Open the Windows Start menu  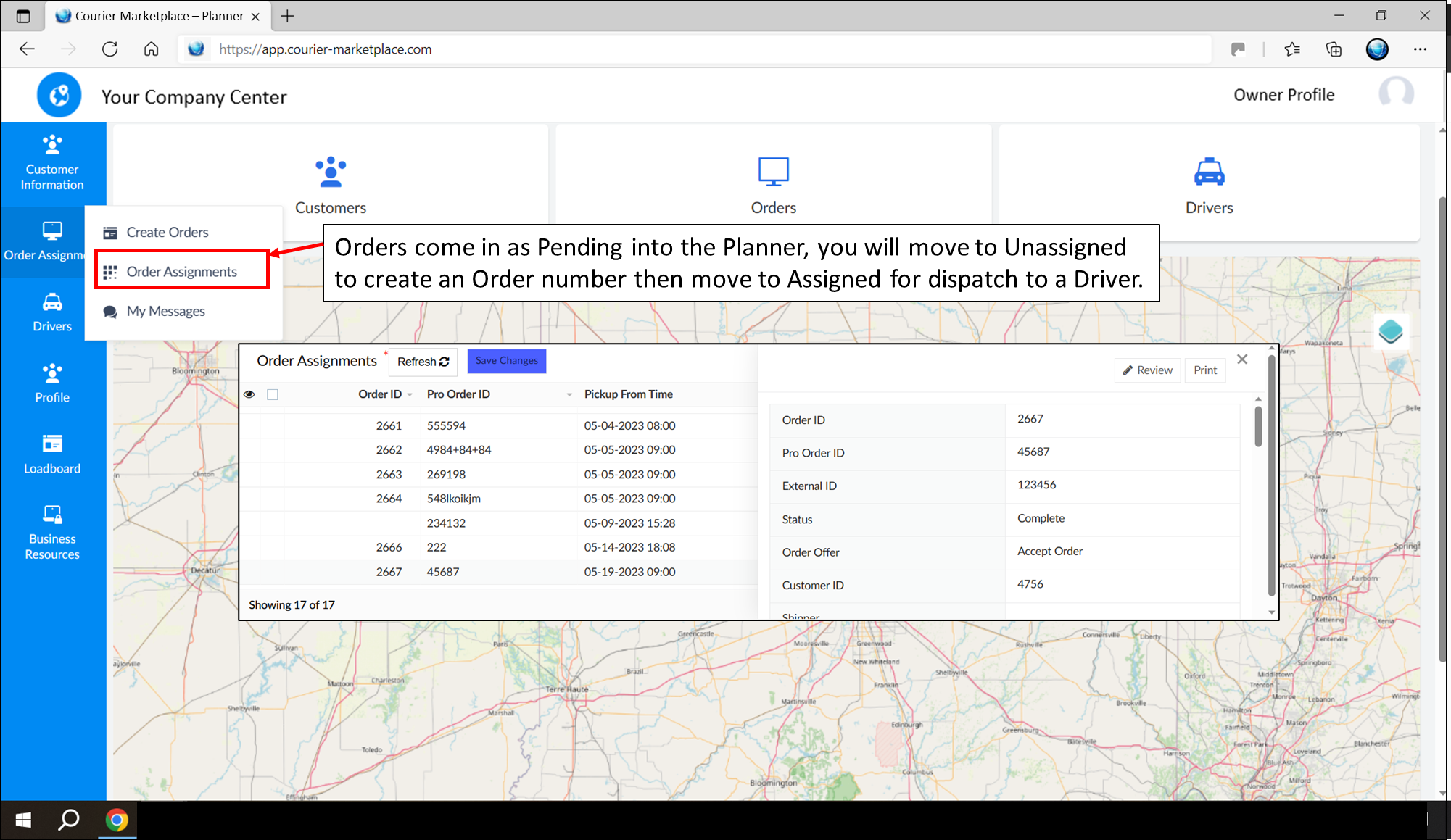tap(23, 820)
